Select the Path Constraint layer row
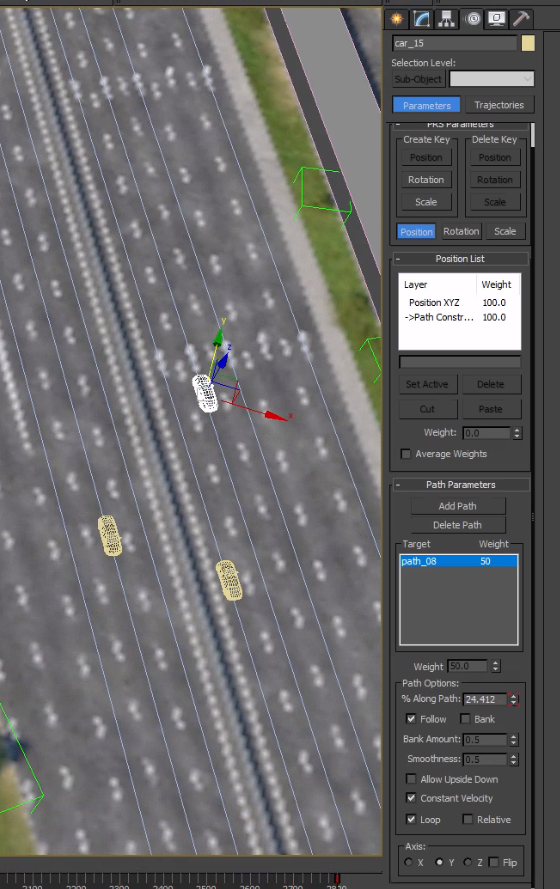The height and width of the screenshot is (889, 560). (x=459, y=318)
